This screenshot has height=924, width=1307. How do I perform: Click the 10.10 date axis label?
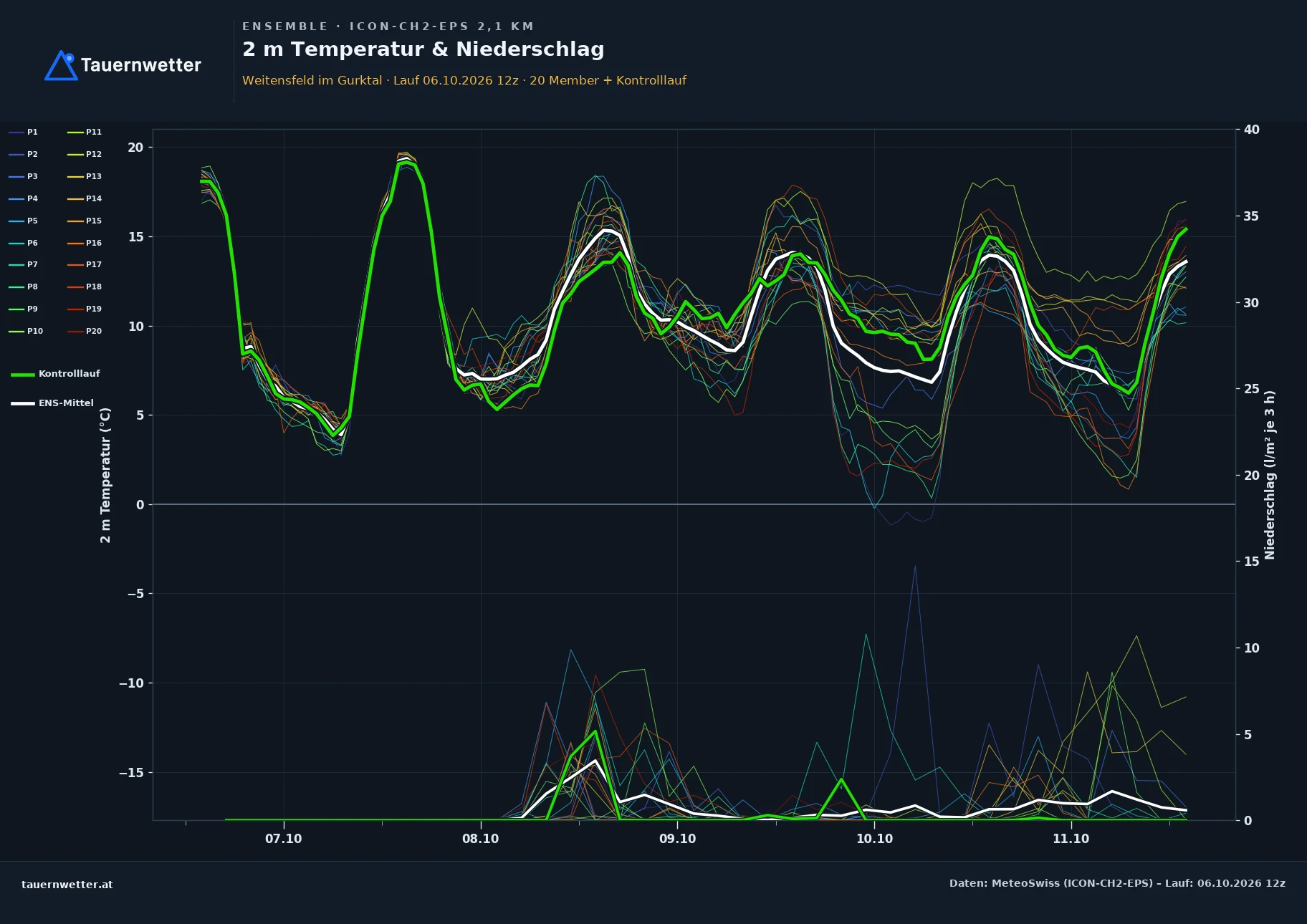pos(874,839)
